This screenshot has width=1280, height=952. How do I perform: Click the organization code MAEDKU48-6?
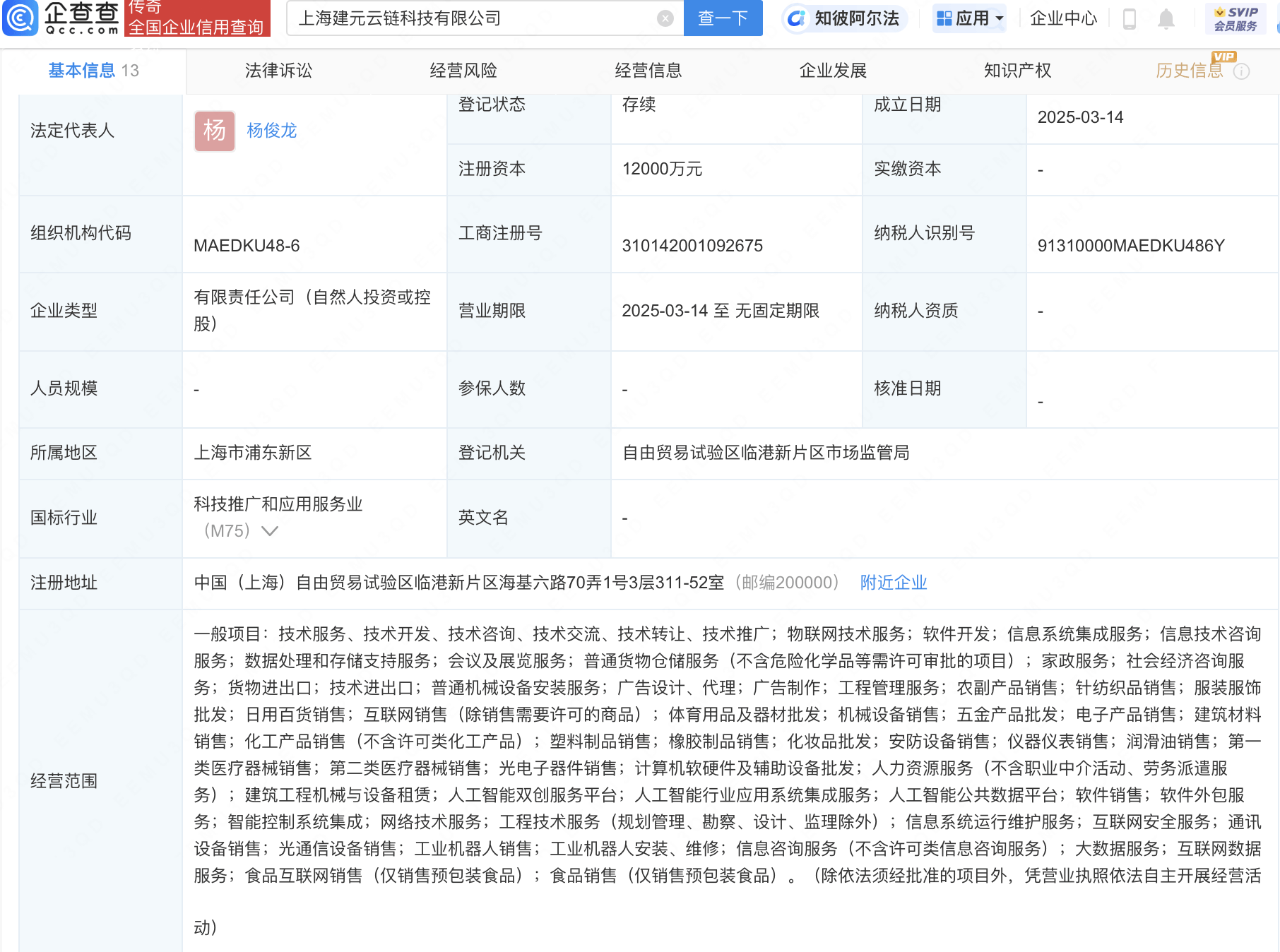(247, 246)
